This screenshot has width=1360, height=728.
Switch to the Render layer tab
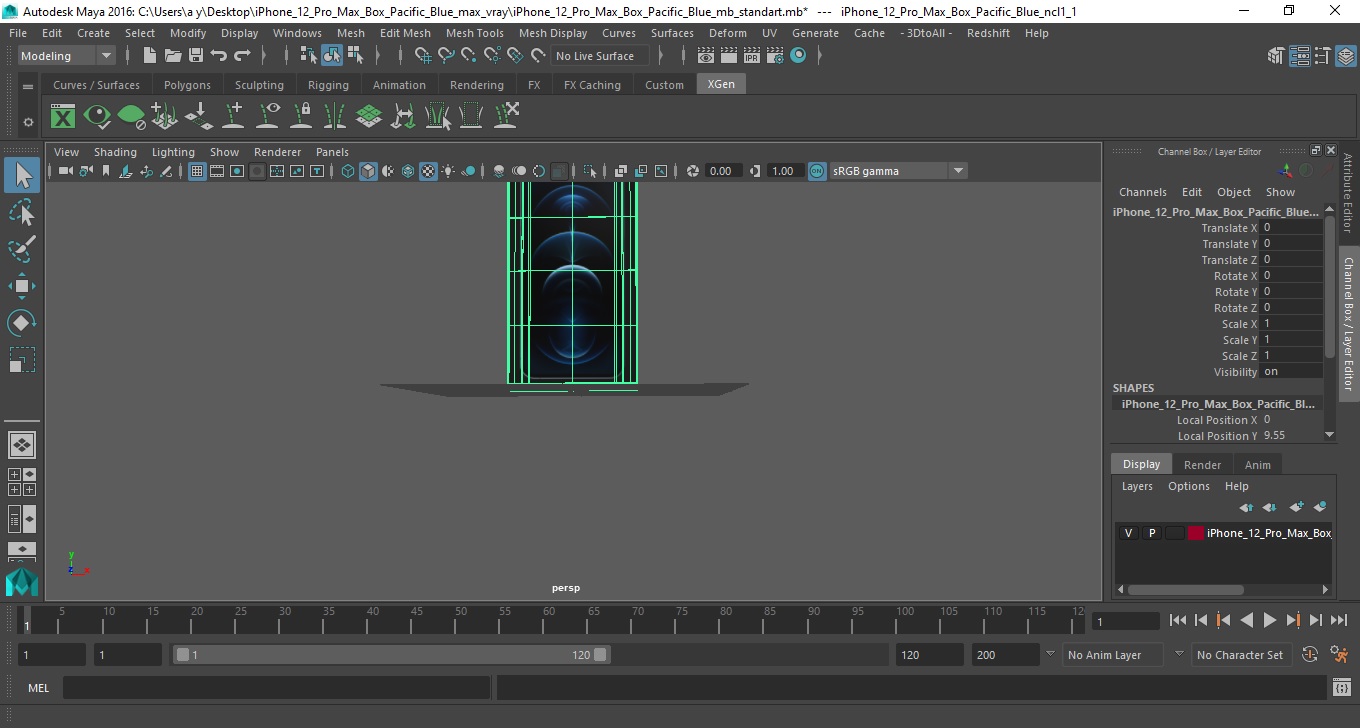(x=1202, y=465)
